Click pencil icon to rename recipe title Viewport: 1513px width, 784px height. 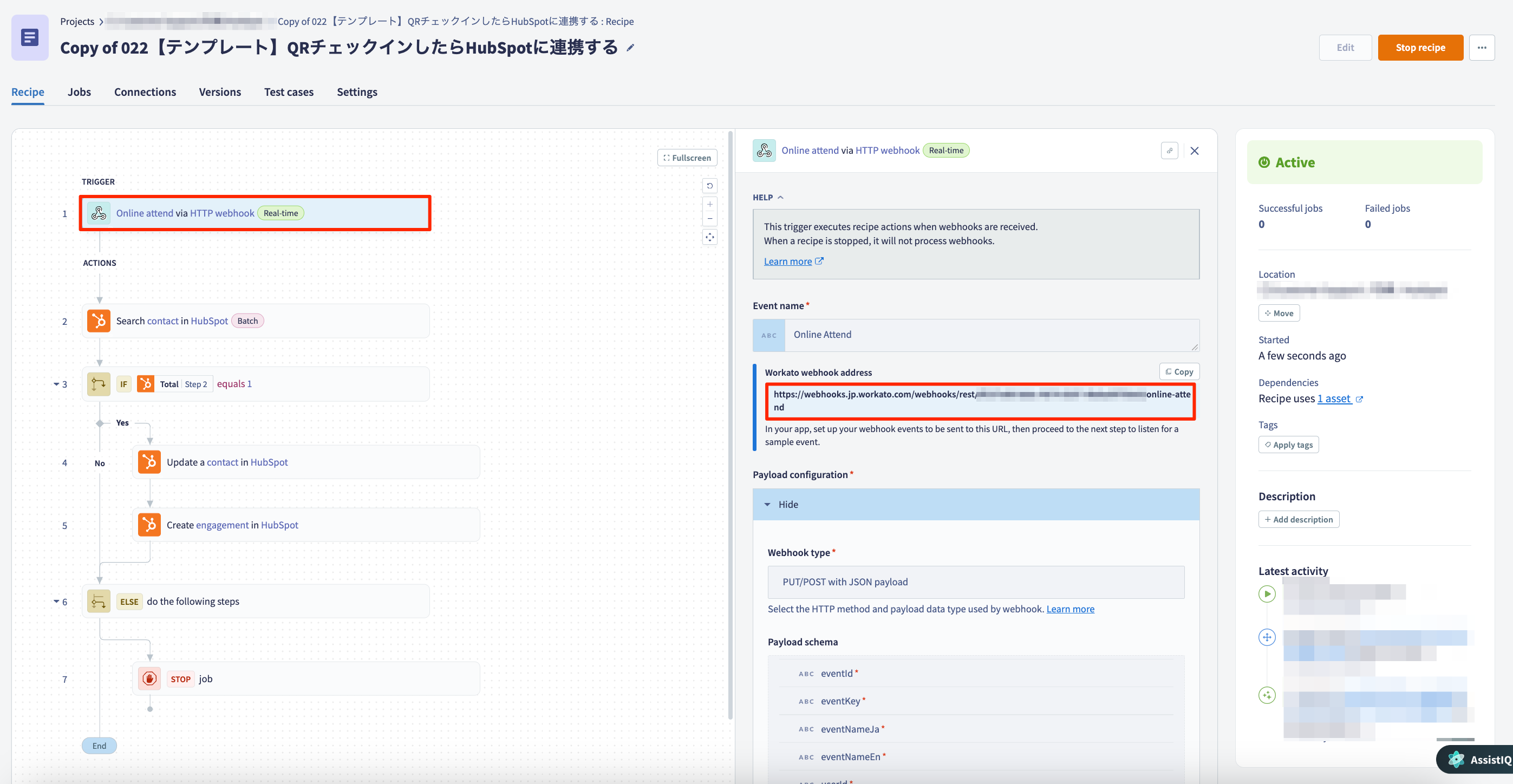coord(630,48)
